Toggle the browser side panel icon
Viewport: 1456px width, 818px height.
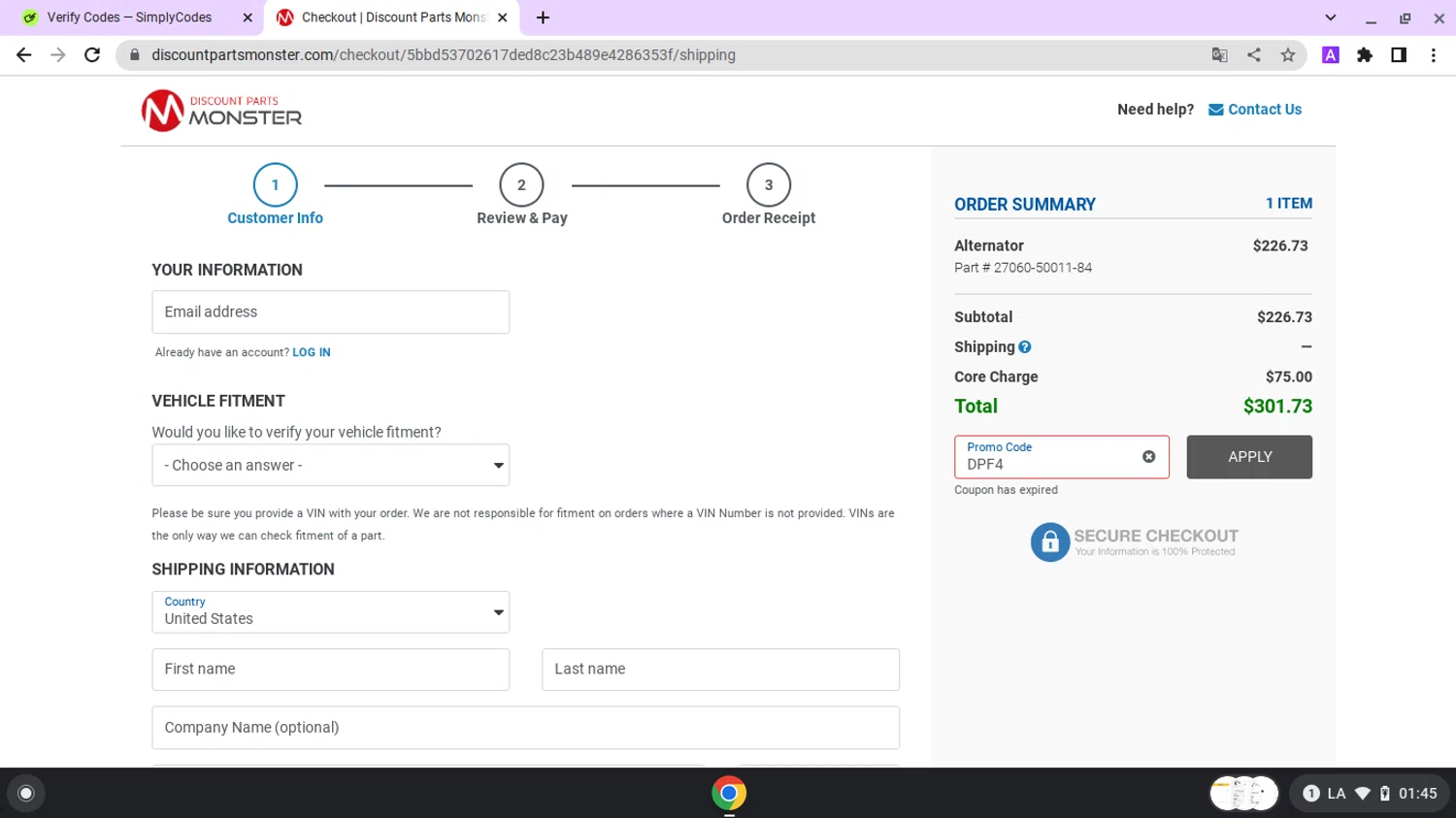[x=1399, y=55]
